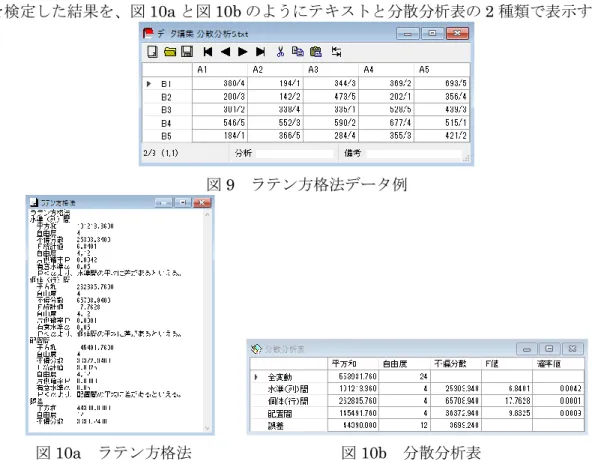
Task: Select row header B5 in data grid
Action: pyautogui.click(x=167, y=136)
